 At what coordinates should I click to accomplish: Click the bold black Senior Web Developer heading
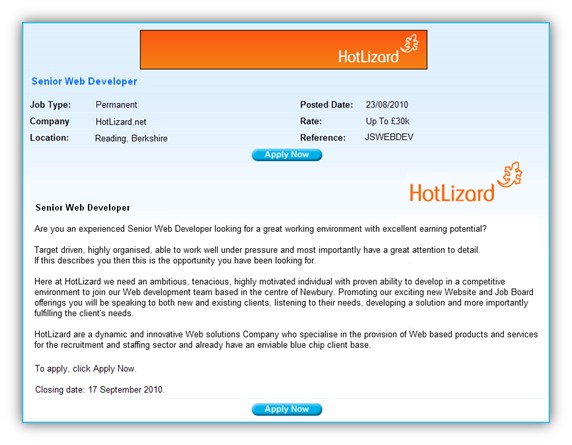click(x=83, y=208)
